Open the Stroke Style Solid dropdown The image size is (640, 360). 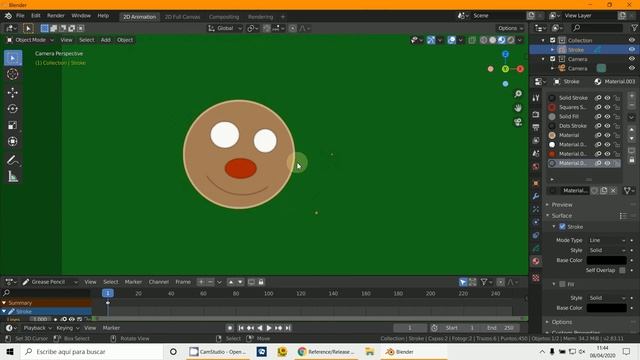pyautogui.click(x=607, y=250)
